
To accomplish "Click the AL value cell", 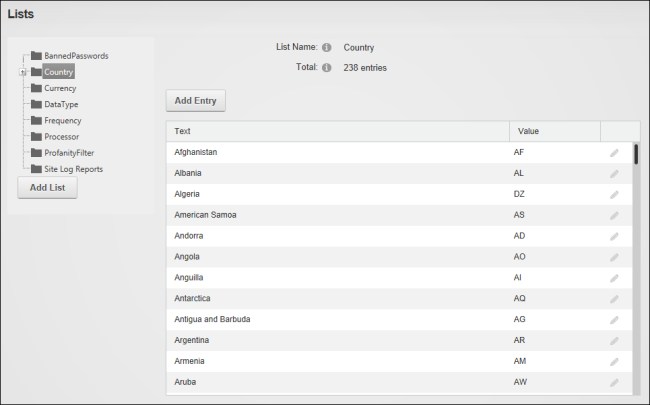I will point(555,173).
